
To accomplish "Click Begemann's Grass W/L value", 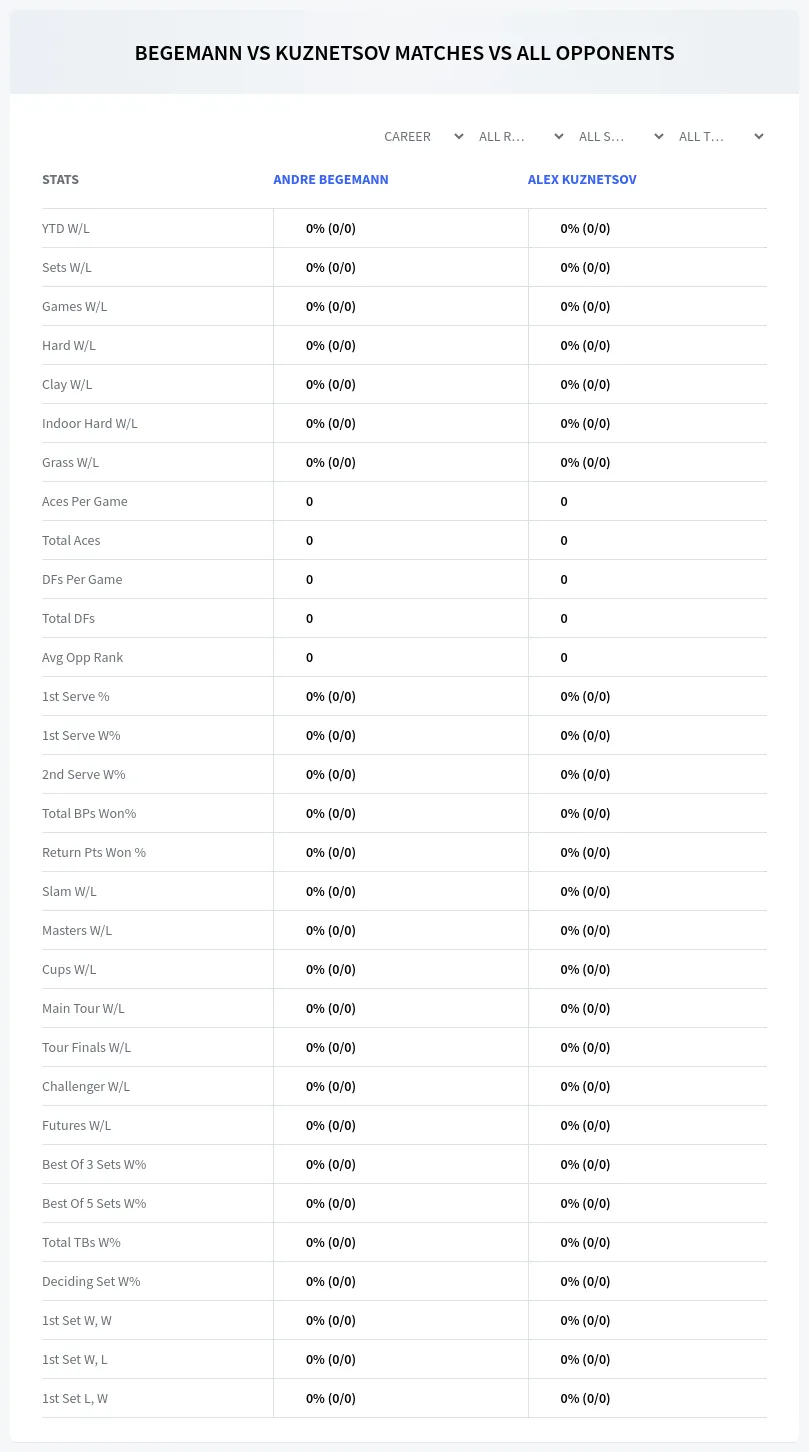I will tap(331, 462).
